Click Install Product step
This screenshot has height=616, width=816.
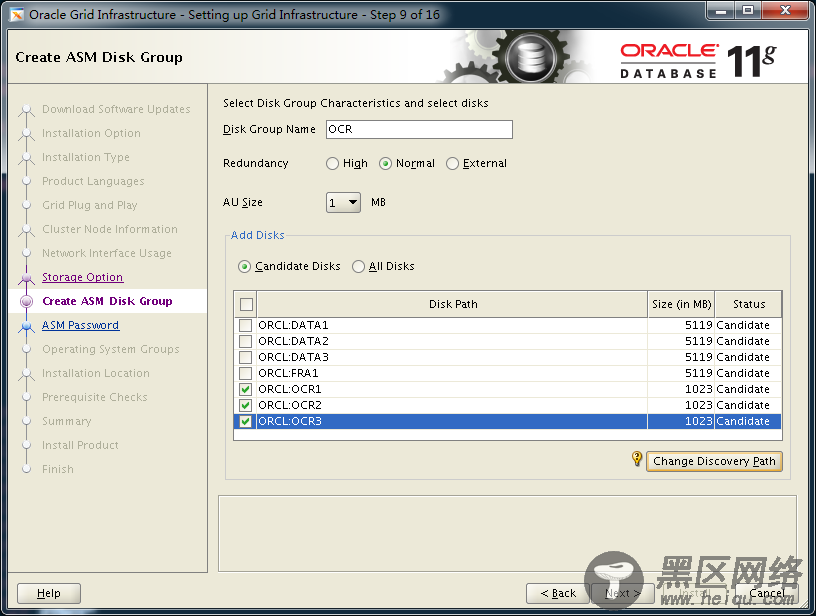pyautogui.click(x=80, y=445)
